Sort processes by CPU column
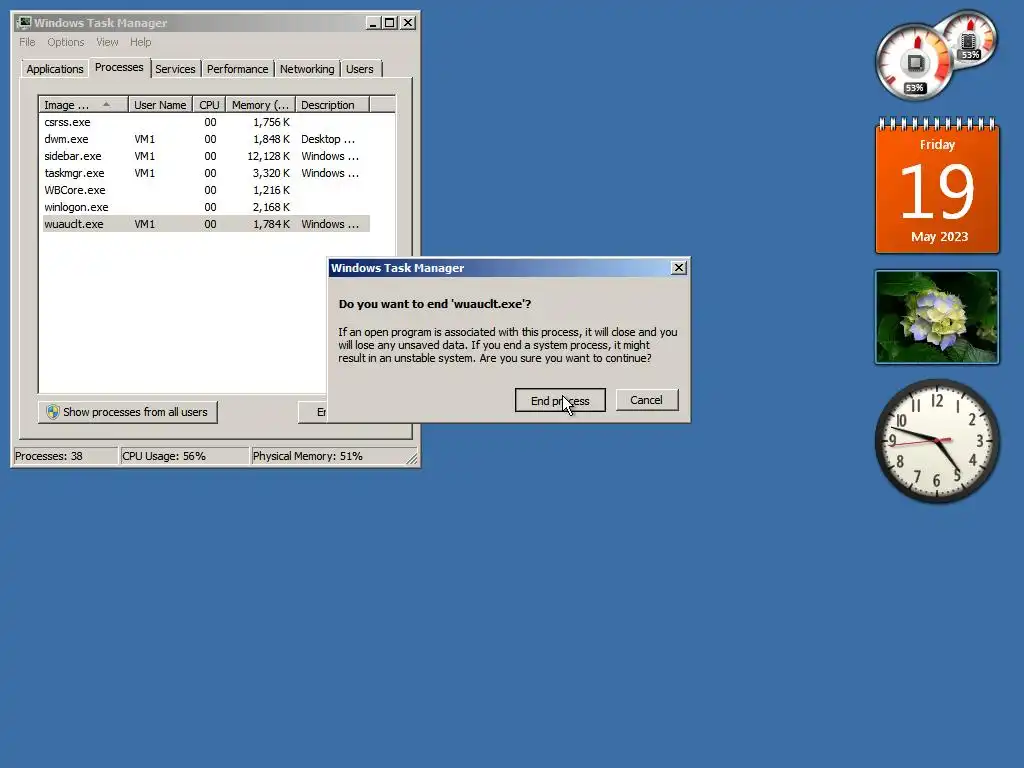Screen dimensions: 1024x768 (x=209, y=104)
